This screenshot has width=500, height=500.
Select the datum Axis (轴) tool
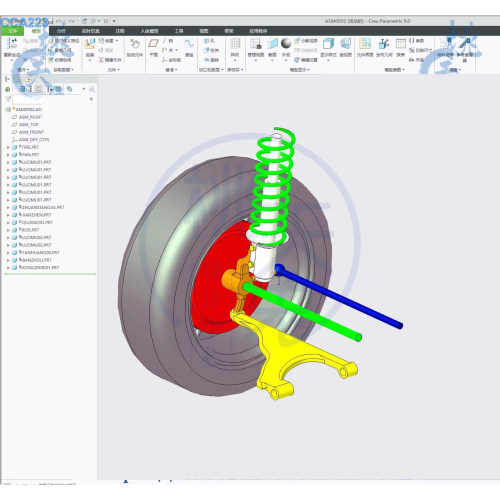[x=168, y=41]
